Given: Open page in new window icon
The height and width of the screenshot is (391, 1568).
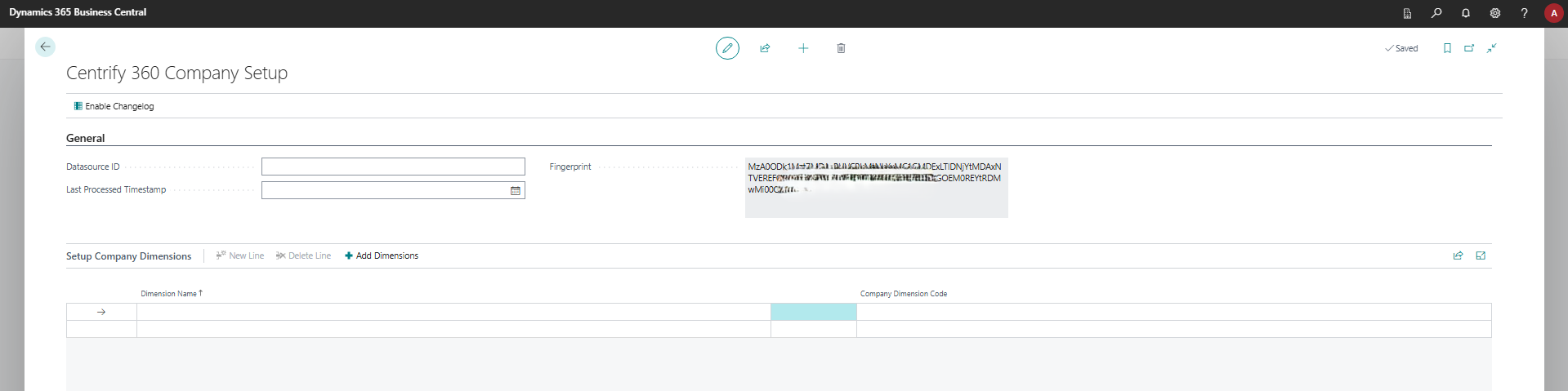Looking at the screenshot, I should tap(1469, 48).
